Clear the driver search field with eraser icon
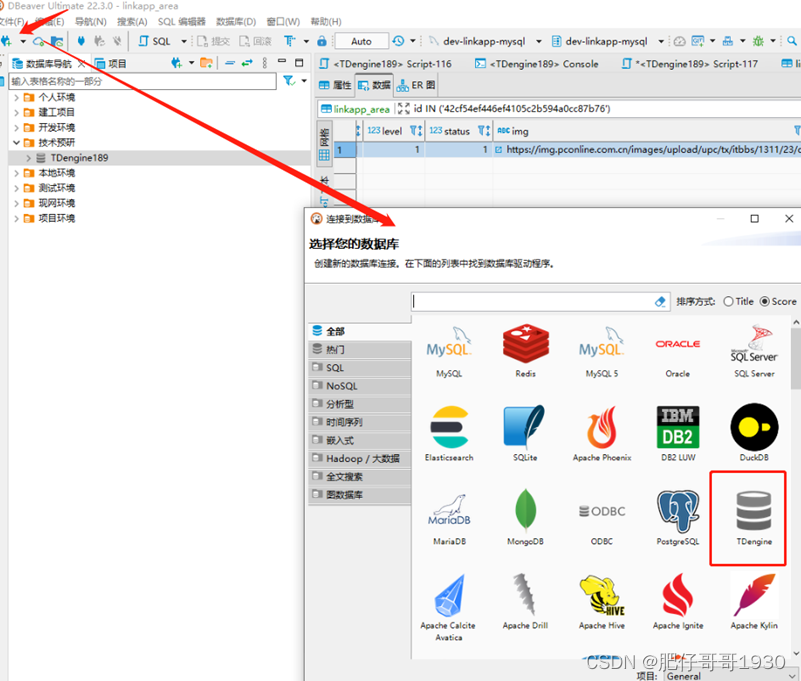The image size is (801, 681). [659, 301]
